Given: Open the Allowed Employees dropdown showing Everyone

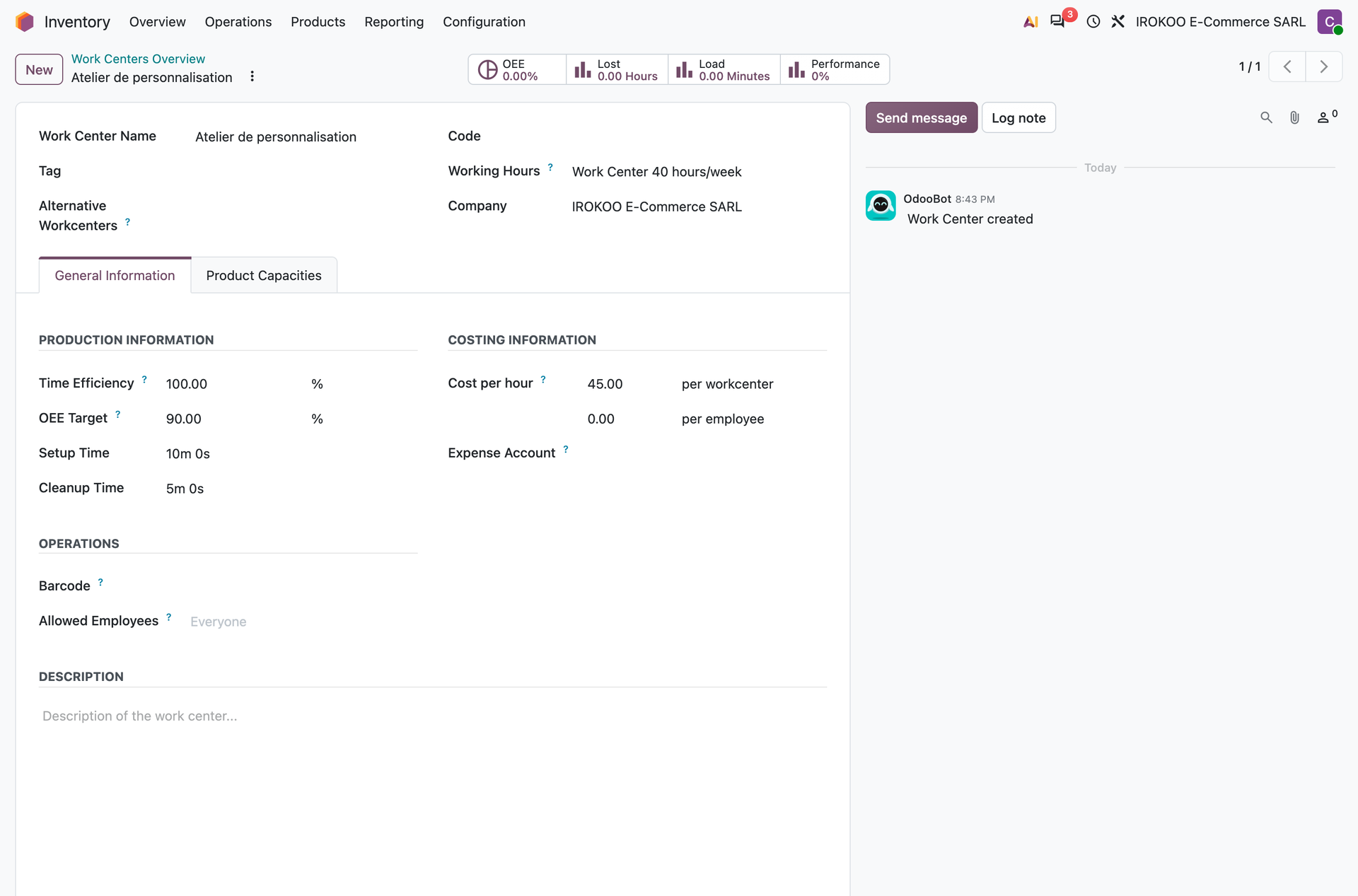Looking at the screenshot, I should tap(303, 622).
